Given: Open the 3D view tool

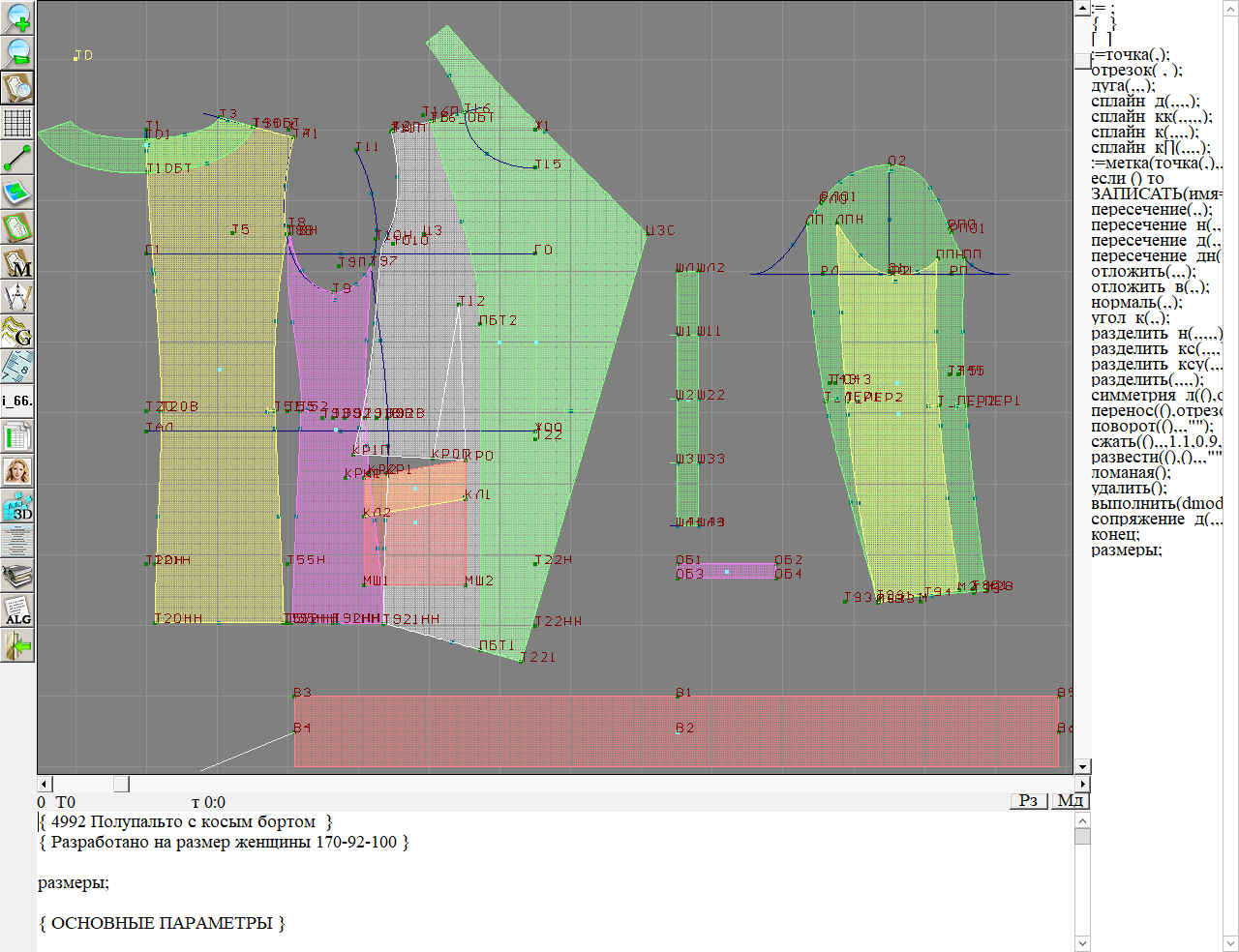Looking at the screenshot, I should click(x=17, y=506).
